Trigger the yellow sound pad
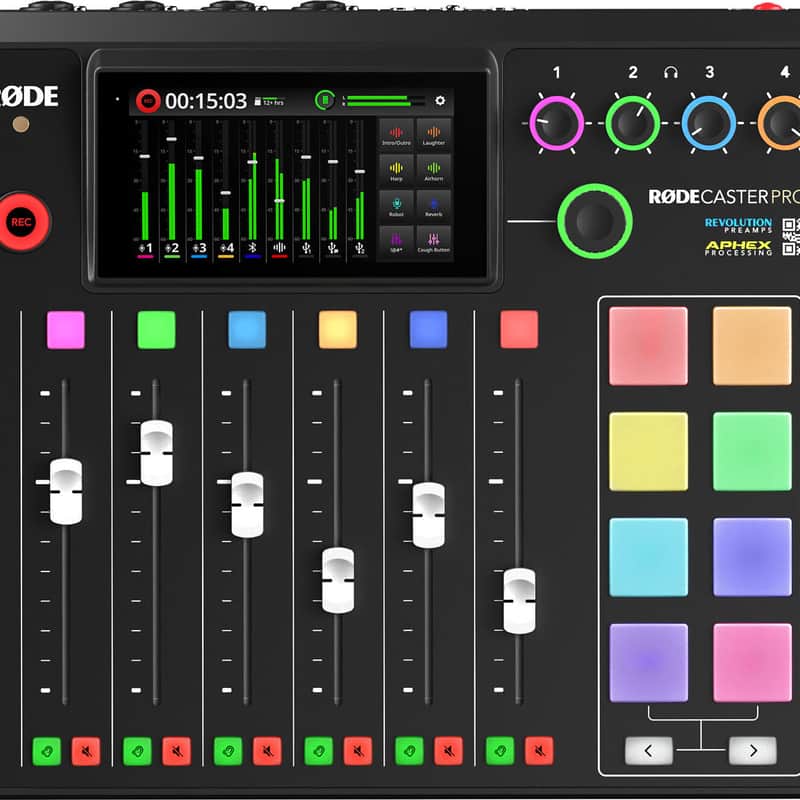Viewport: 800px width, 800px height. (648, 452)
